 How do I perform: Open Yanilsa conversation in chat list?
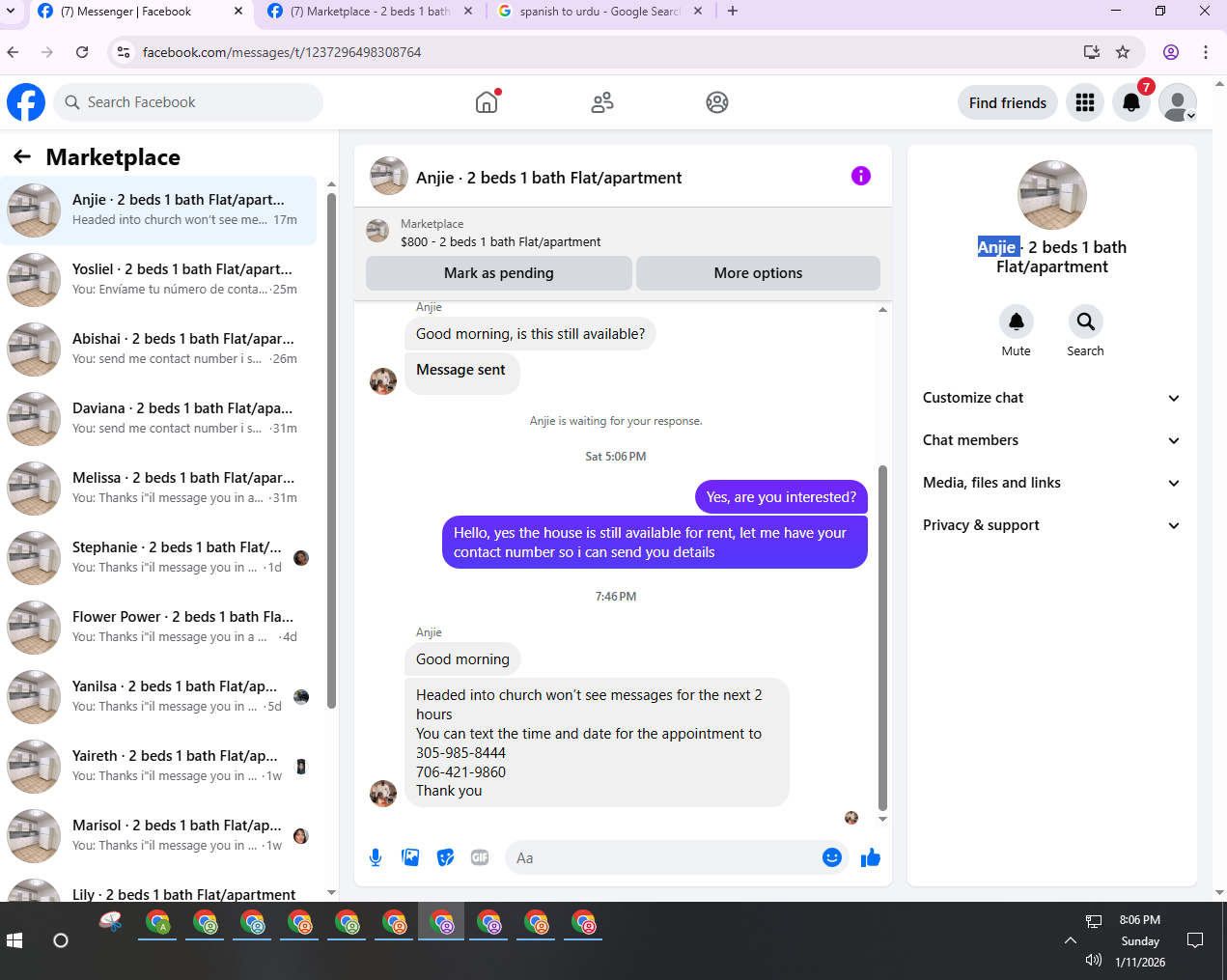[158, 696]
